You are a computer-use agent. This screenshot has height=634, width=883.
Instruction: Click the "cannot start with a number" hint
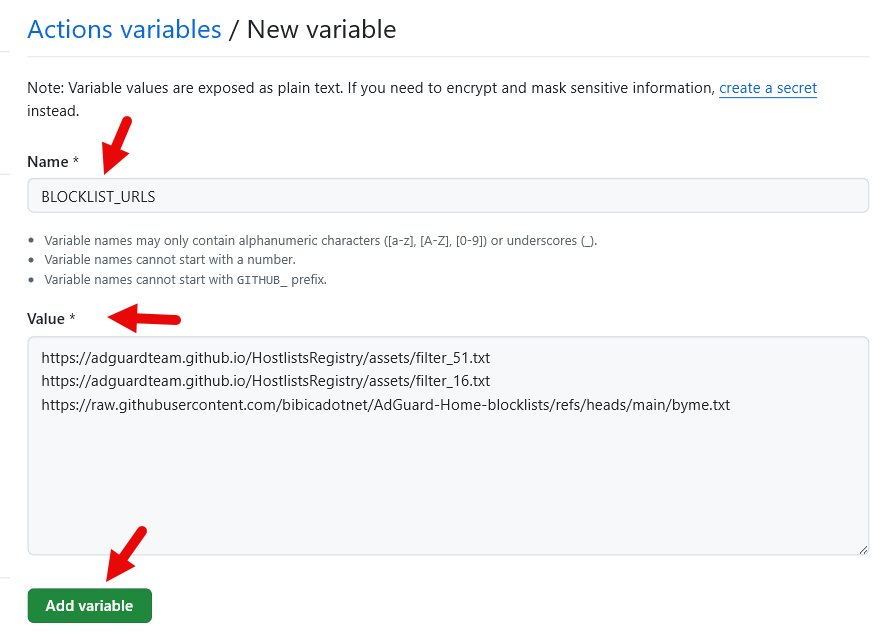[169, 260]
